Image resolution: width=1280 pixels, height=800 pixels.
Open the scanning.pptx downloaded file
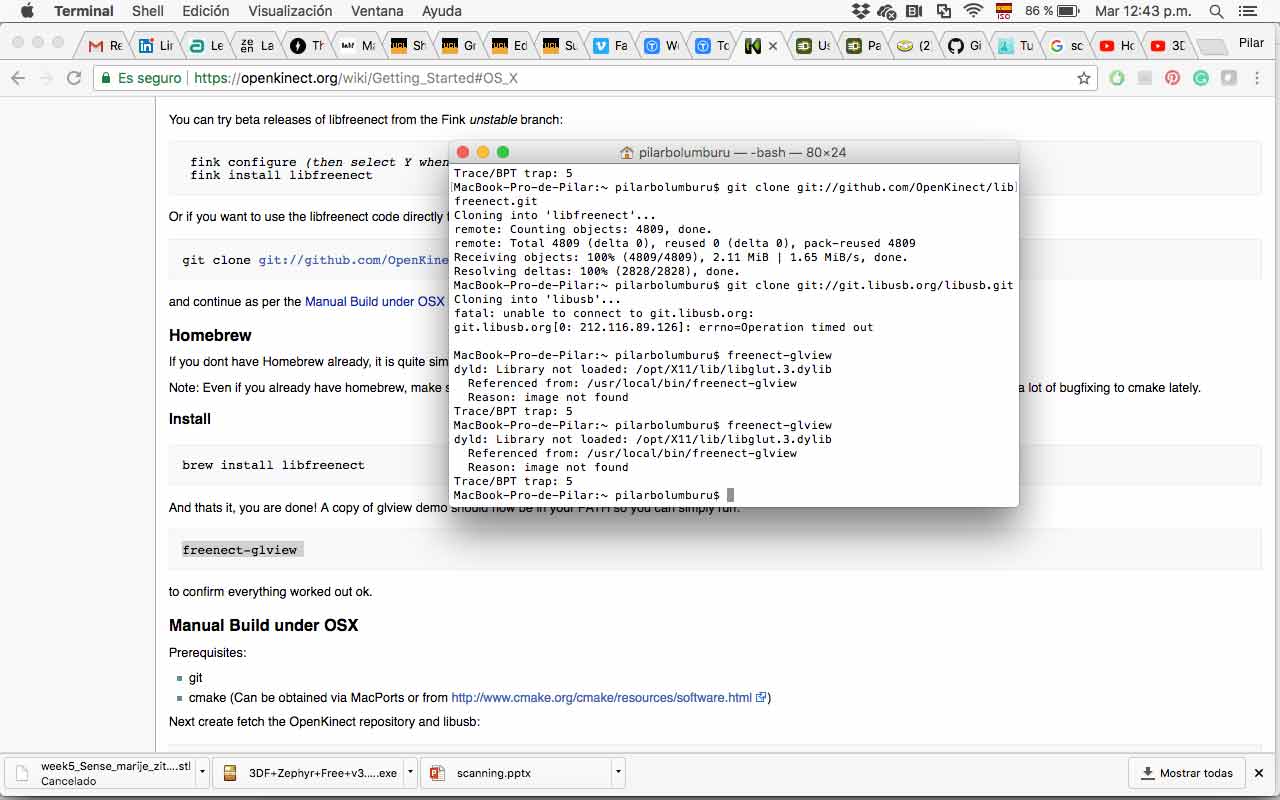point(517,773)
